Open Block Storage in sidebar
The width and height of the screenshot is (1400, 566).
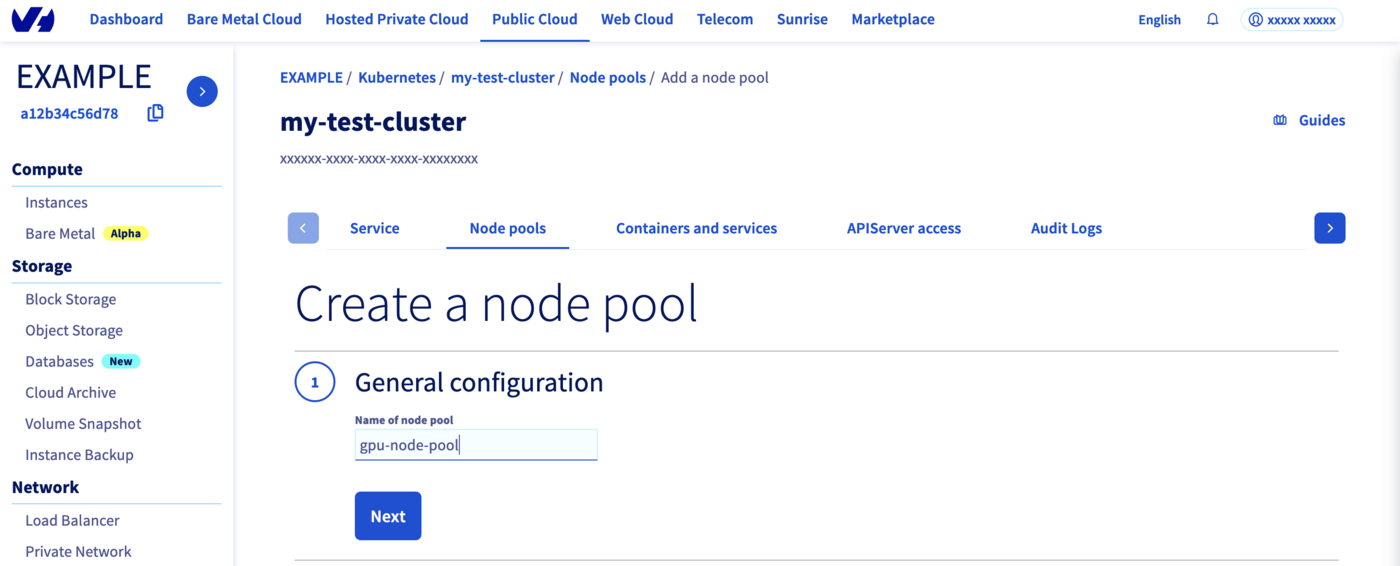71,299
